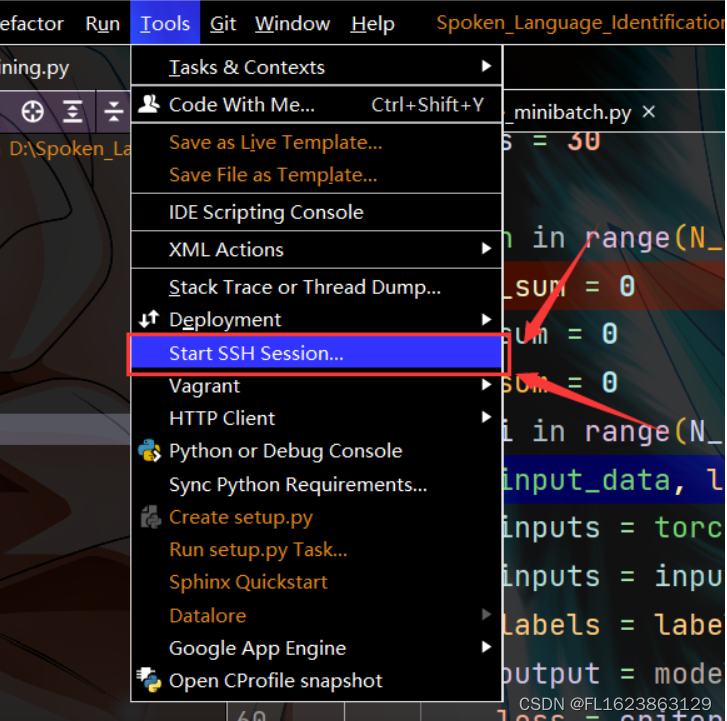Expand the Tasks & Contexts submenu
Screen dimensions: 727x721
pyautogui.click(x=317, y=67)
